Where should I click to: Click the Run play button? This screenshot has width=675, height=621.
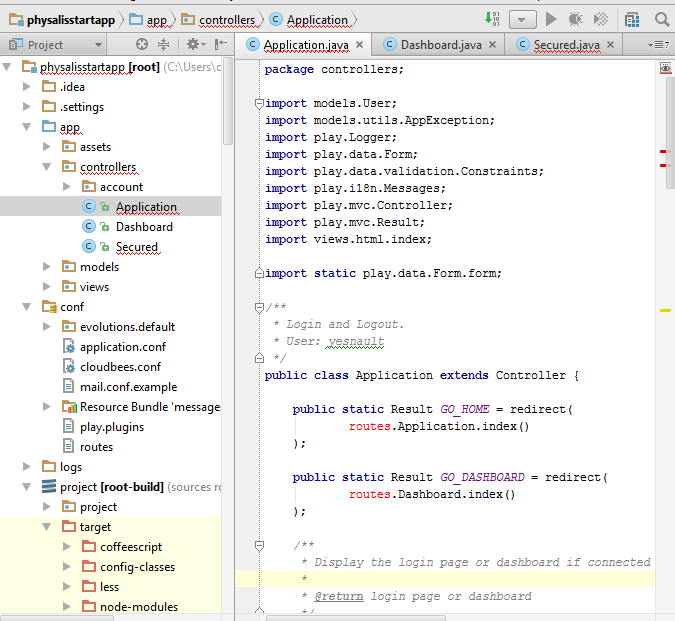click(551, 19)
